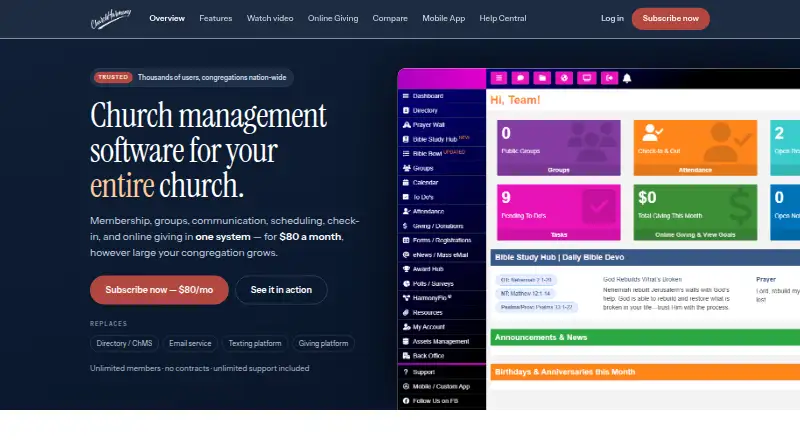Click the Subscribe now button in header
Image resolution: width=800 pixels, height=440 pixels.
point(670,18)
